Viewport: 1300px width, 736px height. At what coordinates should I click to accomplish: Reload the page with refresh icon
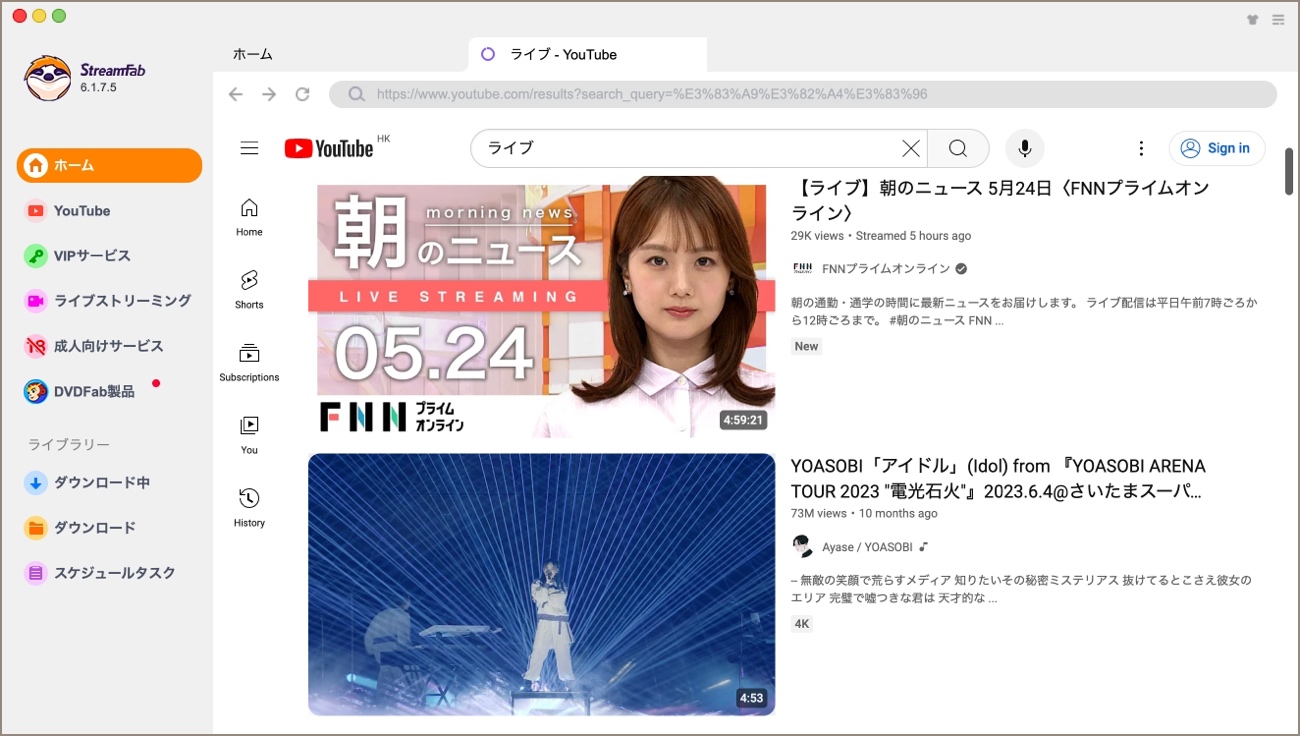[302, 94]
